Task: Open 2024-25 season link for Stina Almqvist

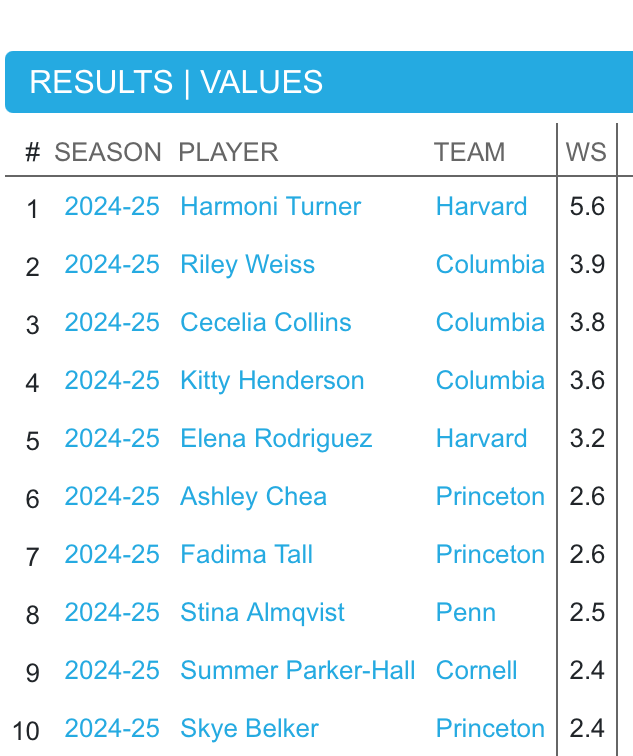Action: pyautogui.click(x=112, y=613)
